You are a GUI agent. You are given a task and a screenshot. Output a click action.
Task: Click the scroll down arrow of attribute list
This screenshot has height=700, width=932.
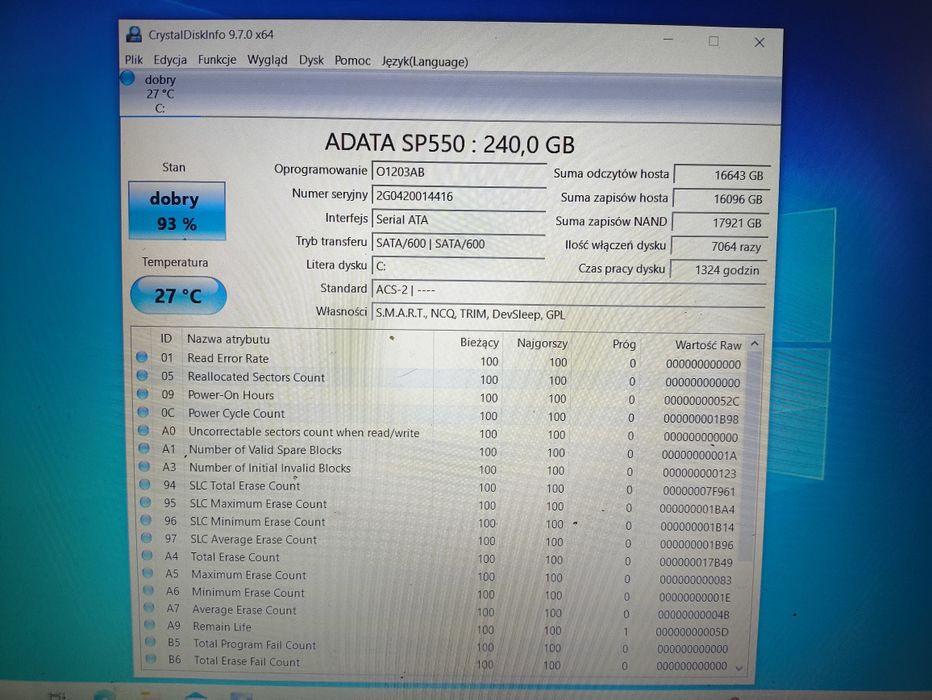[x=739, y=669]
